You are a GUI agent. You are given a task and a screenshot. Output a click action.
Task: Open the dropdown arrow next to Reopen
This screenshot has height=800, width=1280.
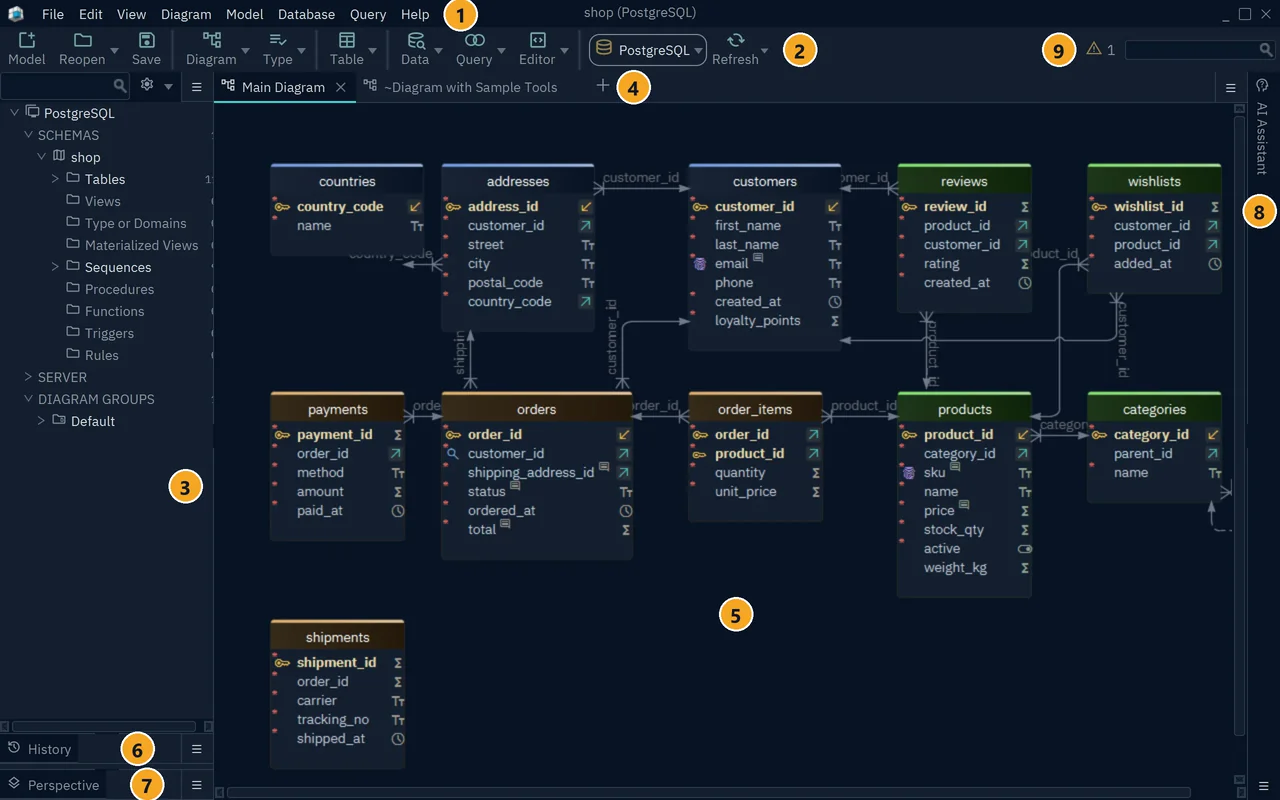coord(114,50)
